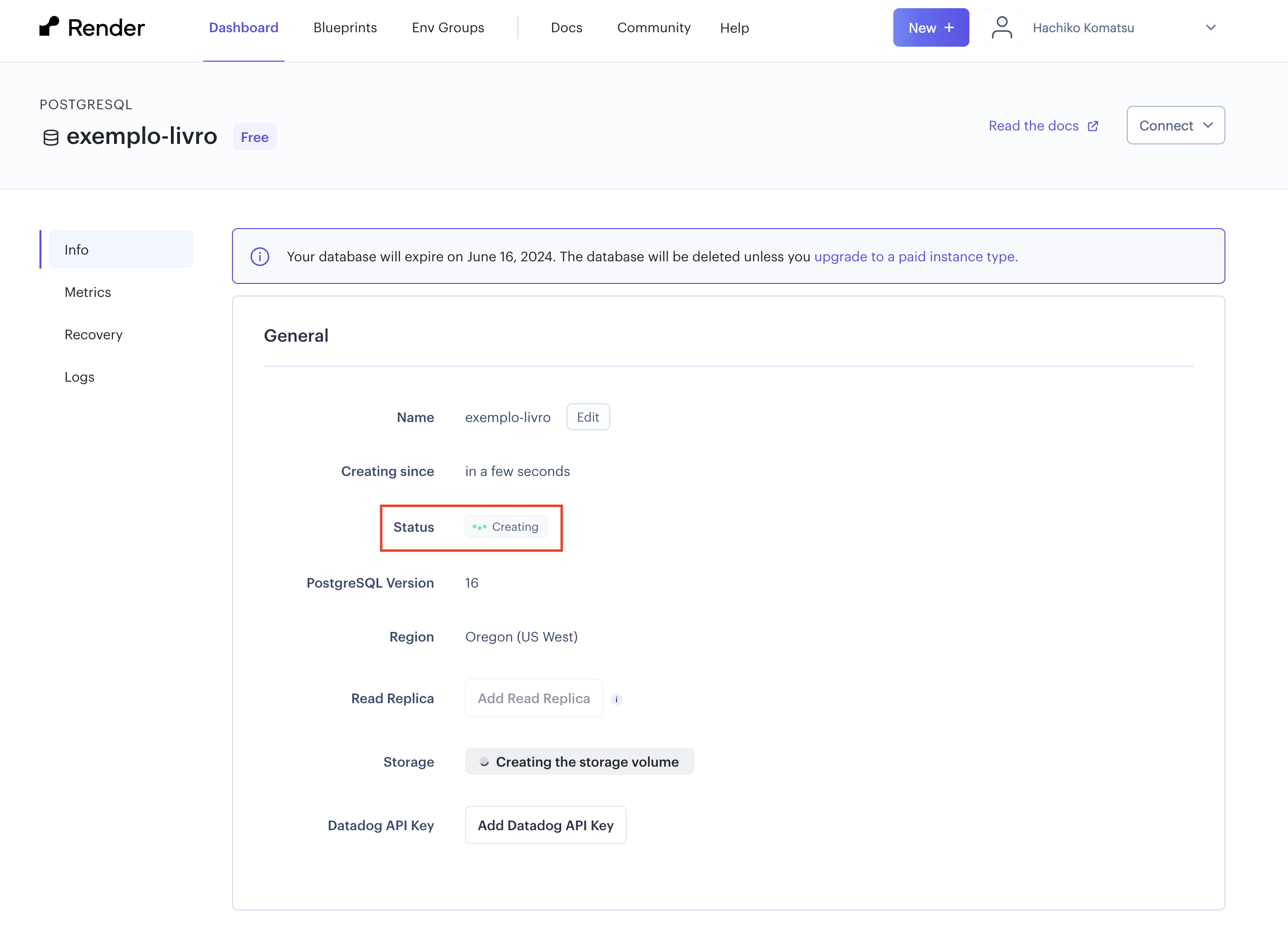Open the Connect dropdown
Screen dimensions: 1288x925
tap(1175, 126)
